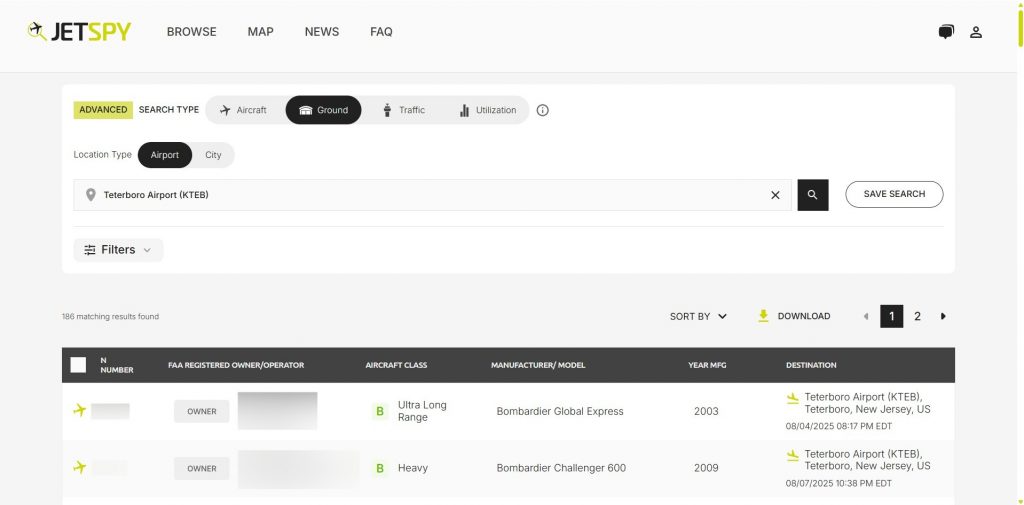
Task: Click landing icon in 08/07/2025 destination
Action: coord(793,455)
